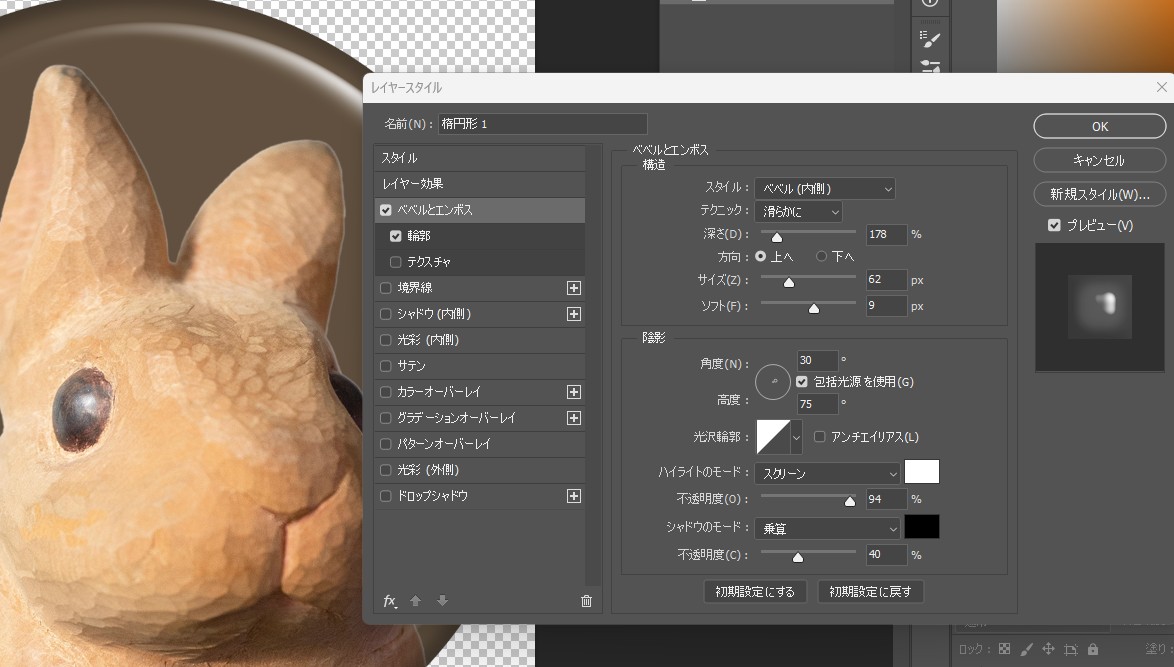
Task: Click the 新規スタイル(W)... button
Action: (x=1099, y=194)
